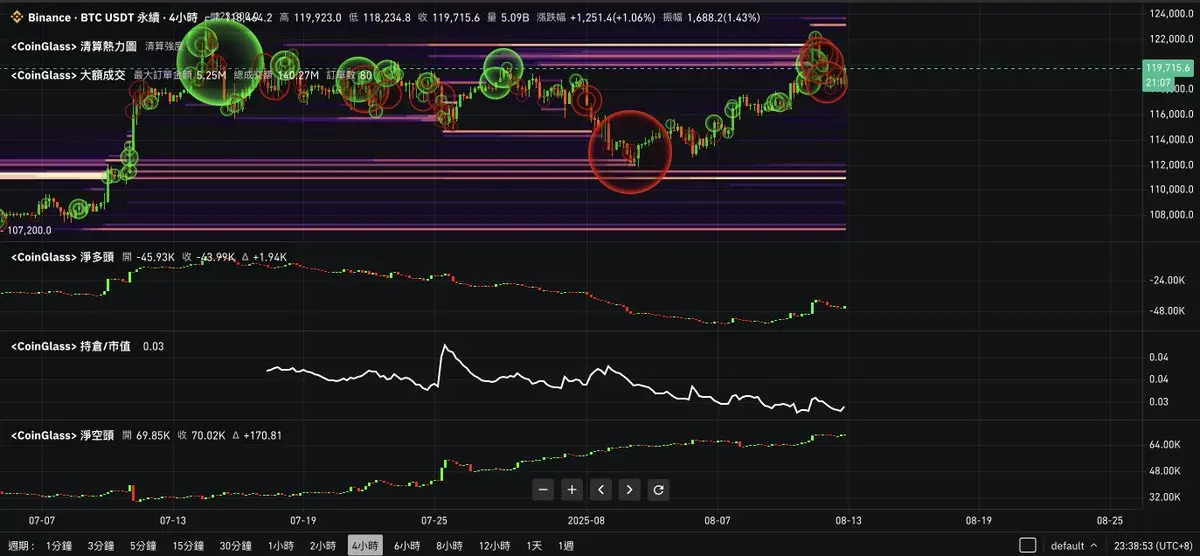Click the 23:38:53 (UTC+8) clock timezone
1200x556 pixels.
(x=1153, y=546)
